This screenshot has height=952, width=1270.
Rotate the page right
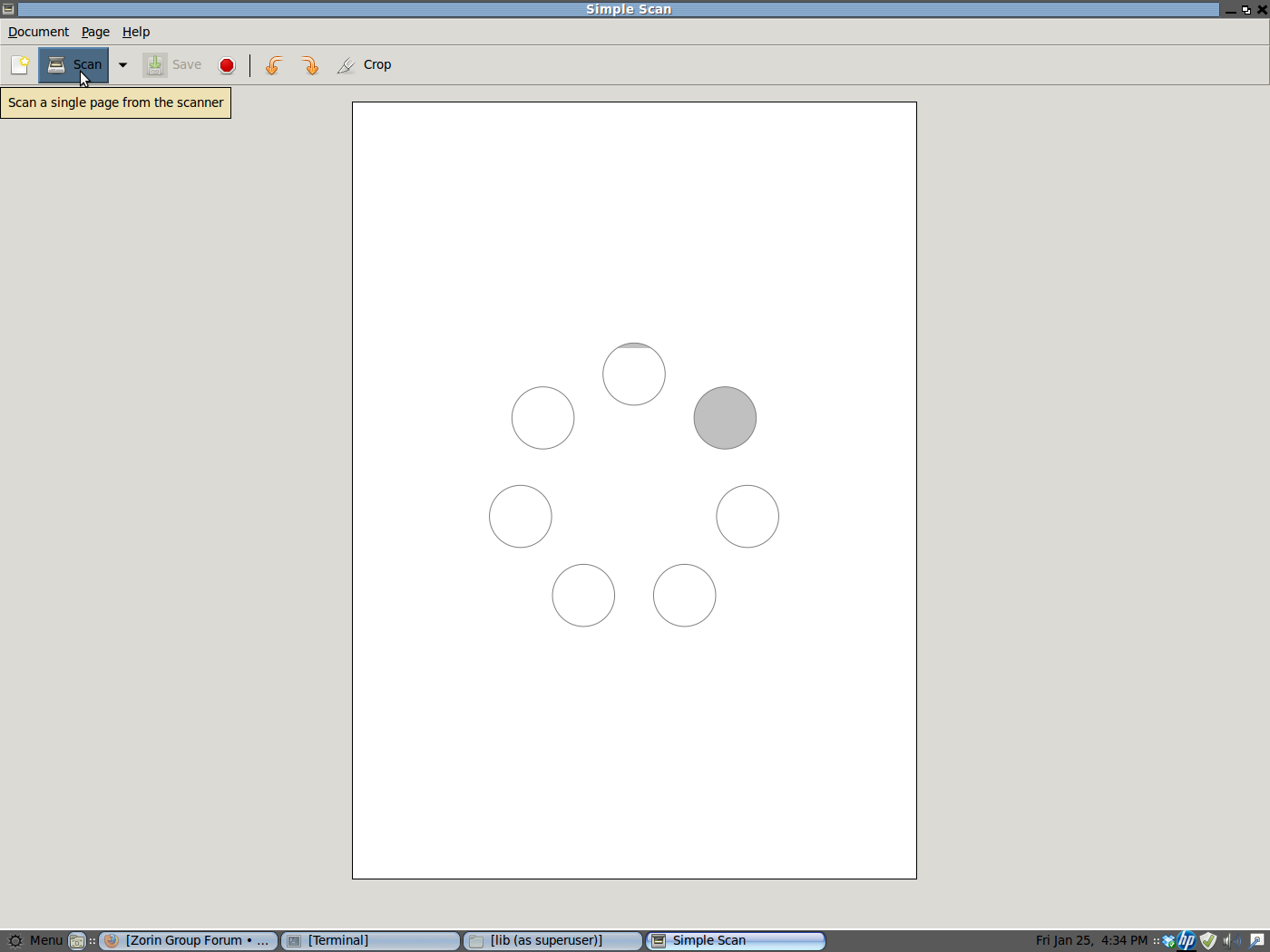(309, 65)
